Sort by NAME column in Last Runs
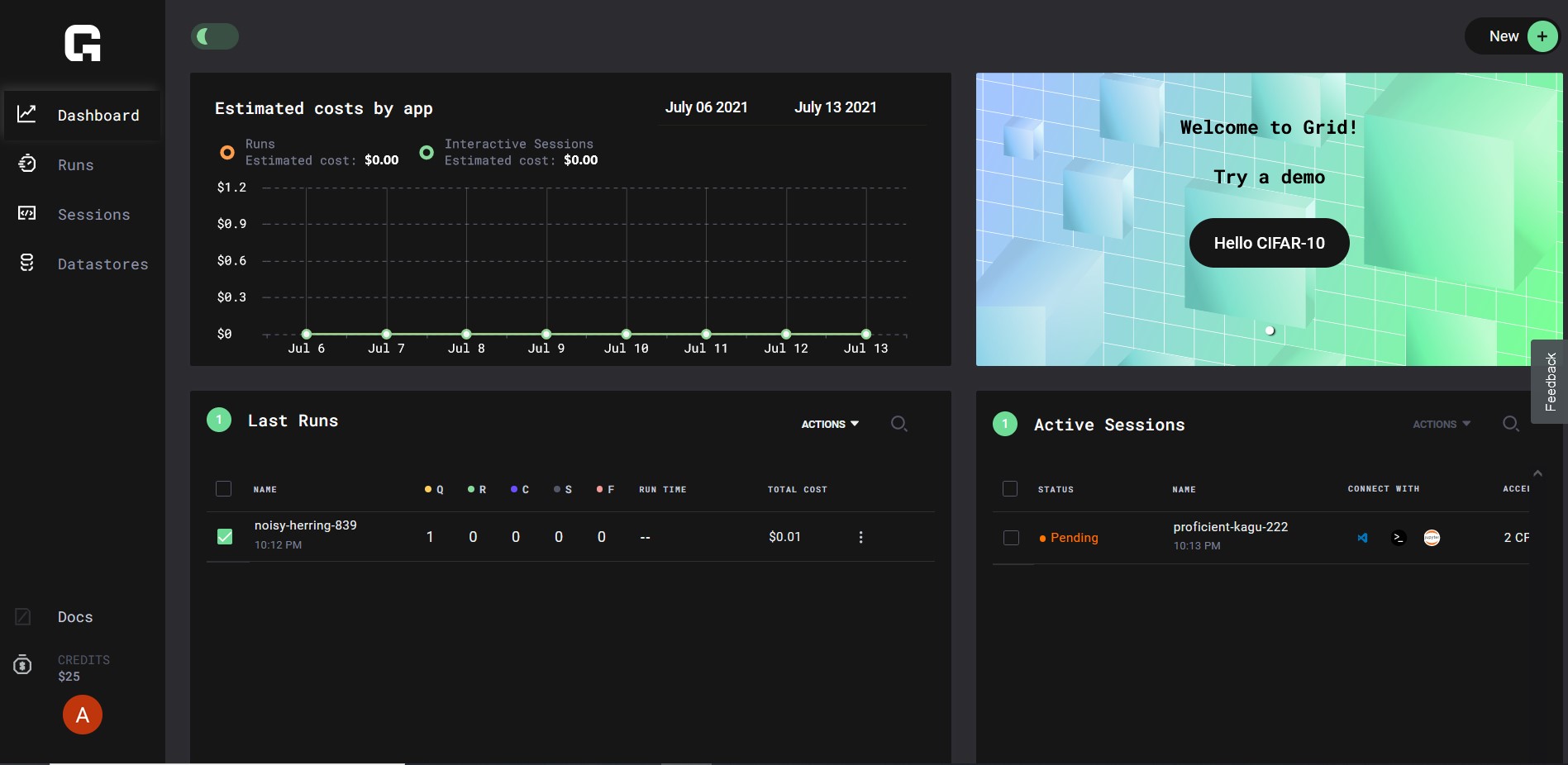This screenshot has width=1568, height=765. point(265,490)
